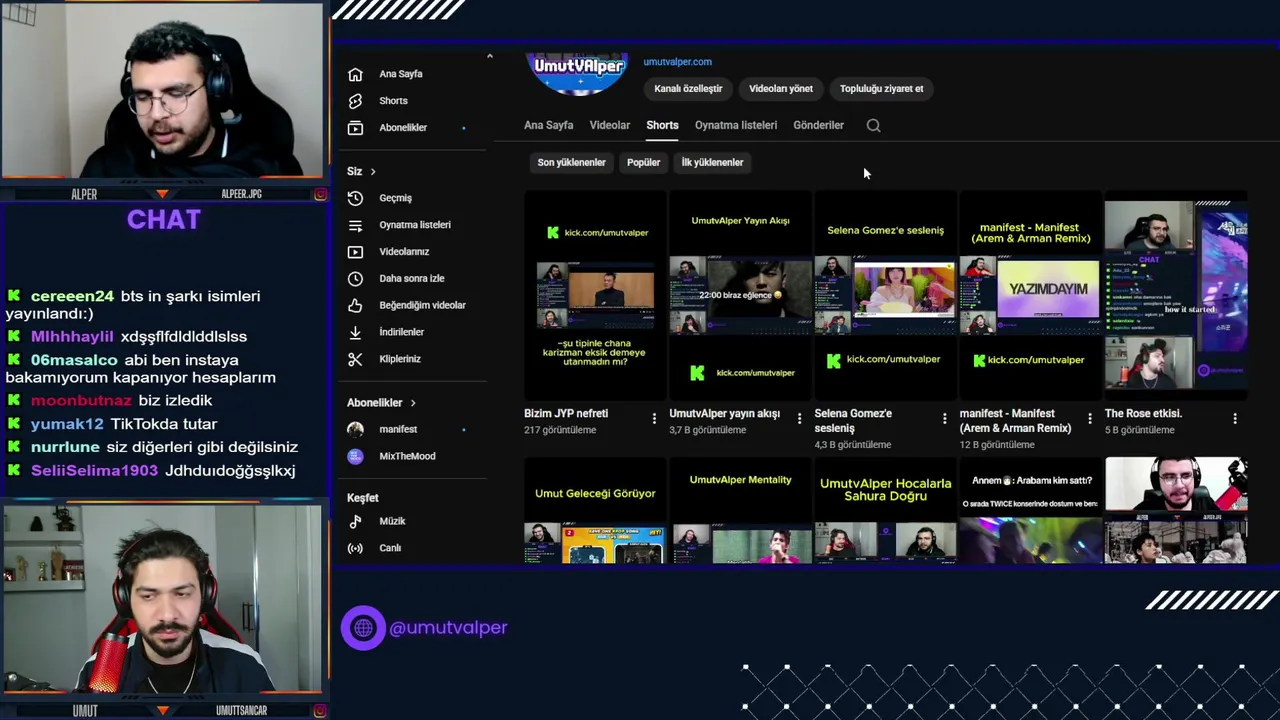Viewport: 1280px width, 720px height.
Task: Switch to Oynatma listeleri channel tab
Action: click(x=736, y=126)
